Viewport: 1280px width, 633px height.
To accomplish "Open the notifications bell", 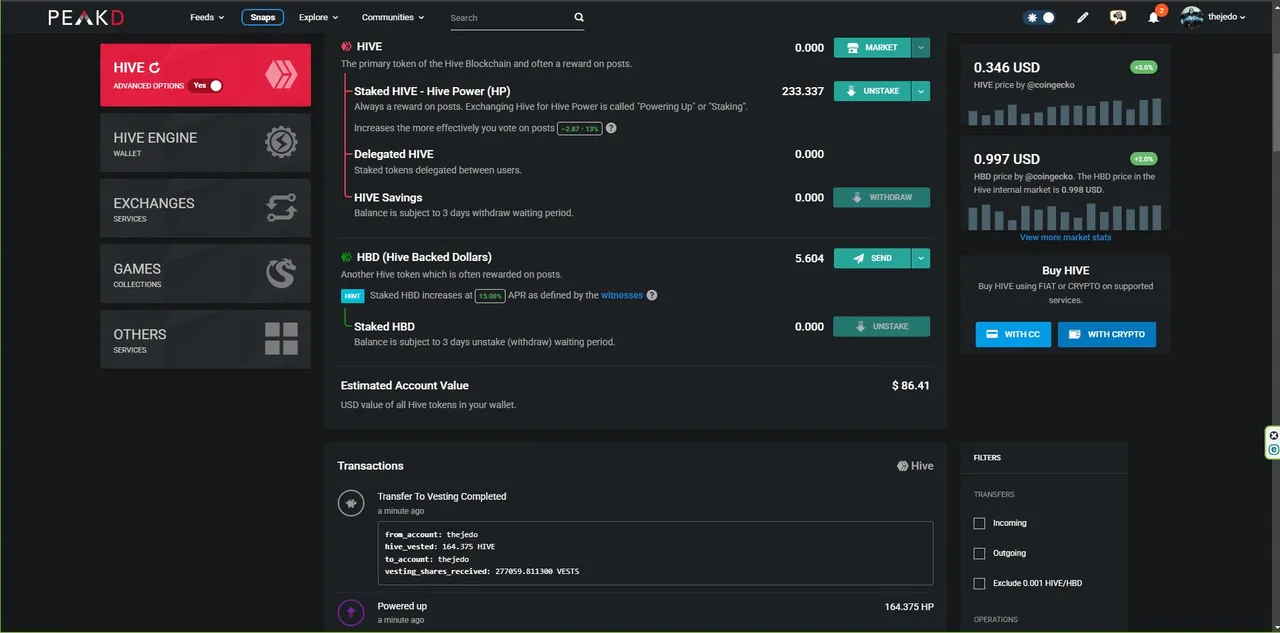I will coord(1153,18).
